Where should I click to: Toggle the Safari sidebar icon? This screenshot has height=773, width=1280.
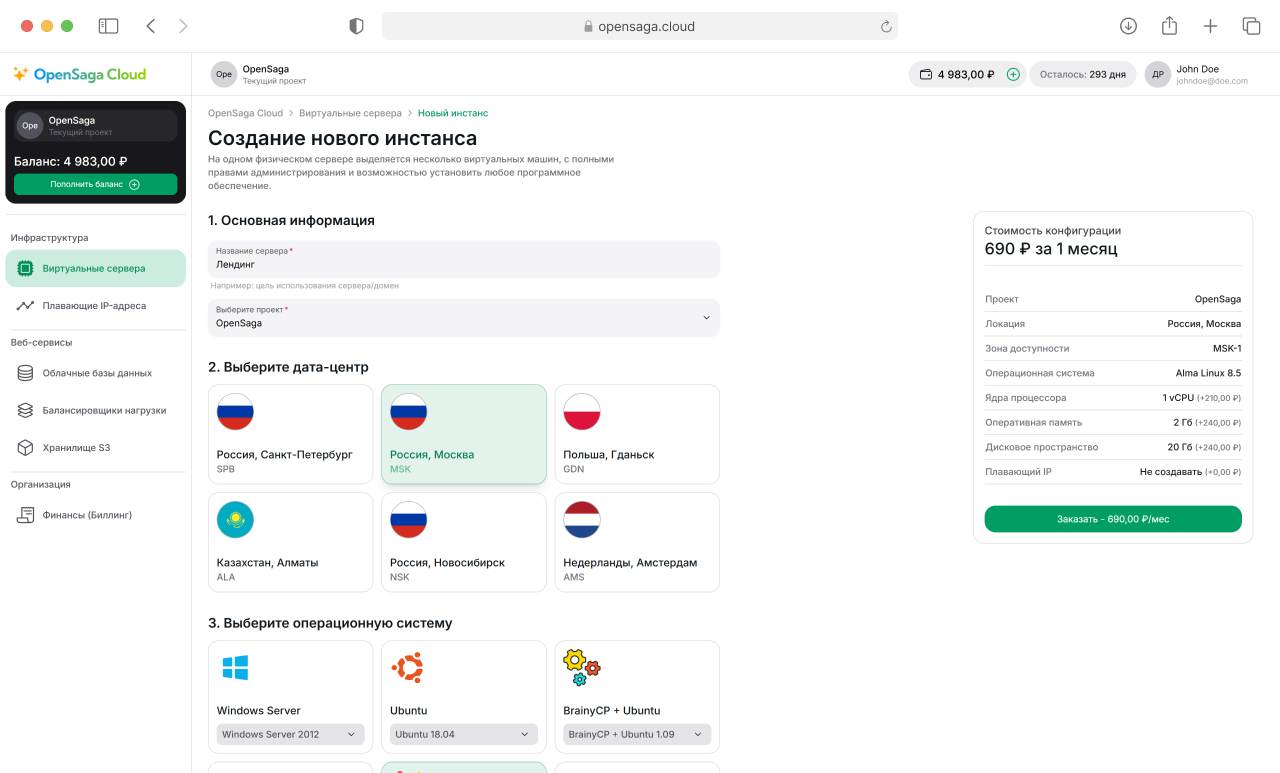click(x=108, y=27)
